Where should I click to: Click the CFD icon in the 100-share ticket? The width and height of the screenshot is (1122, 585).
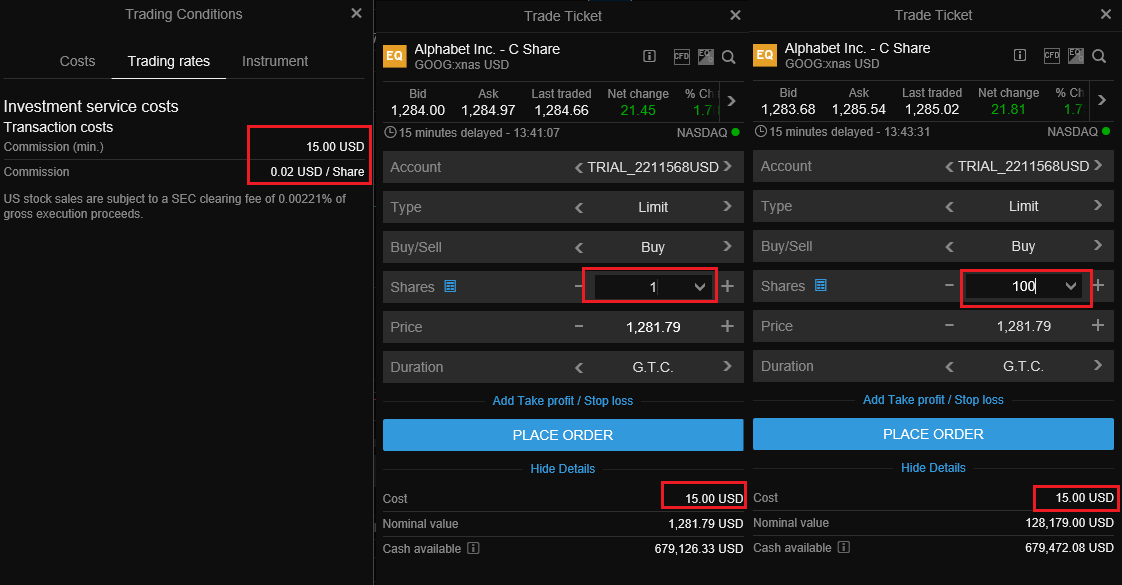pyautogui.click(x=1052, y=56)
